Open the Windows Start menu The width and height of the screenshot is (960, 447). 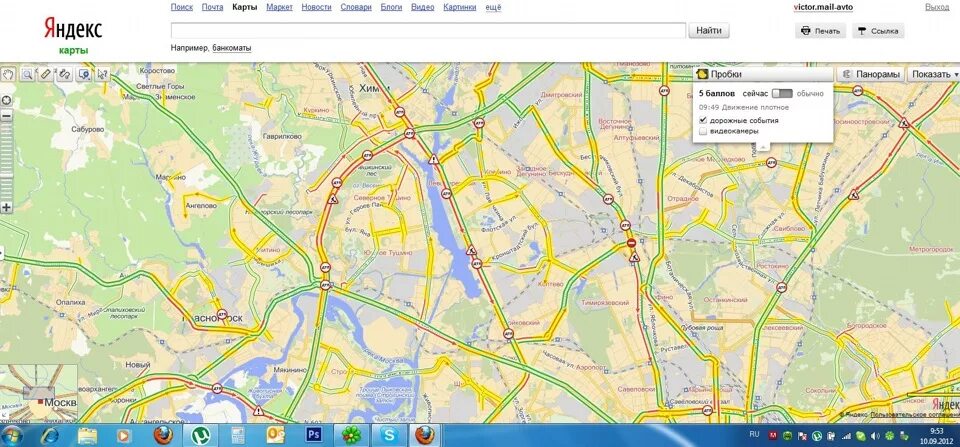click(x=13, y=435)
